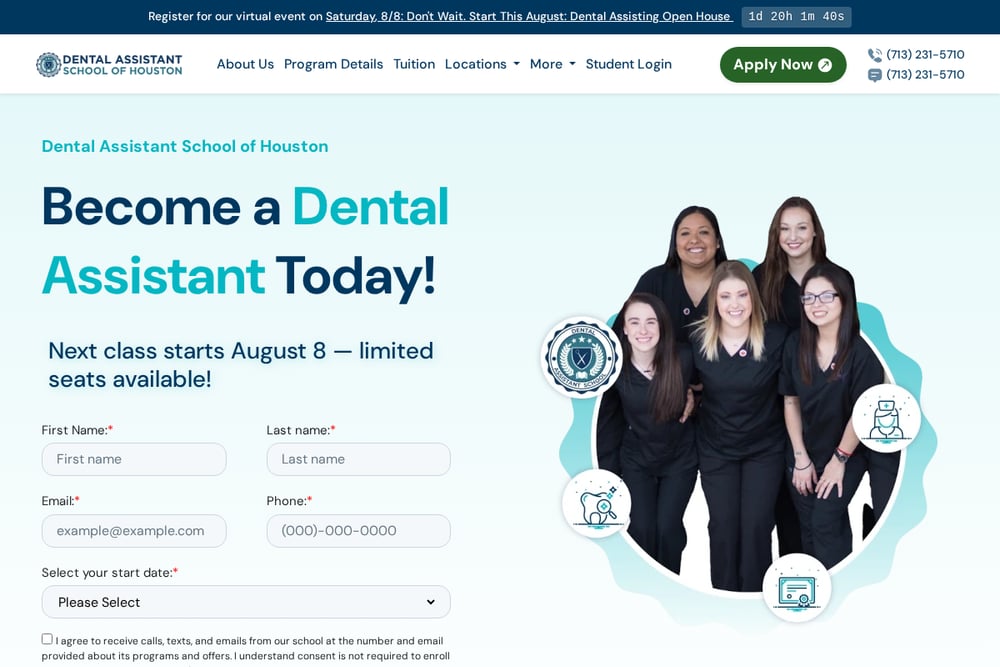Expand the Locations menu
Viewport: 1000px width, 667px height.
click(x=482, y=64)
